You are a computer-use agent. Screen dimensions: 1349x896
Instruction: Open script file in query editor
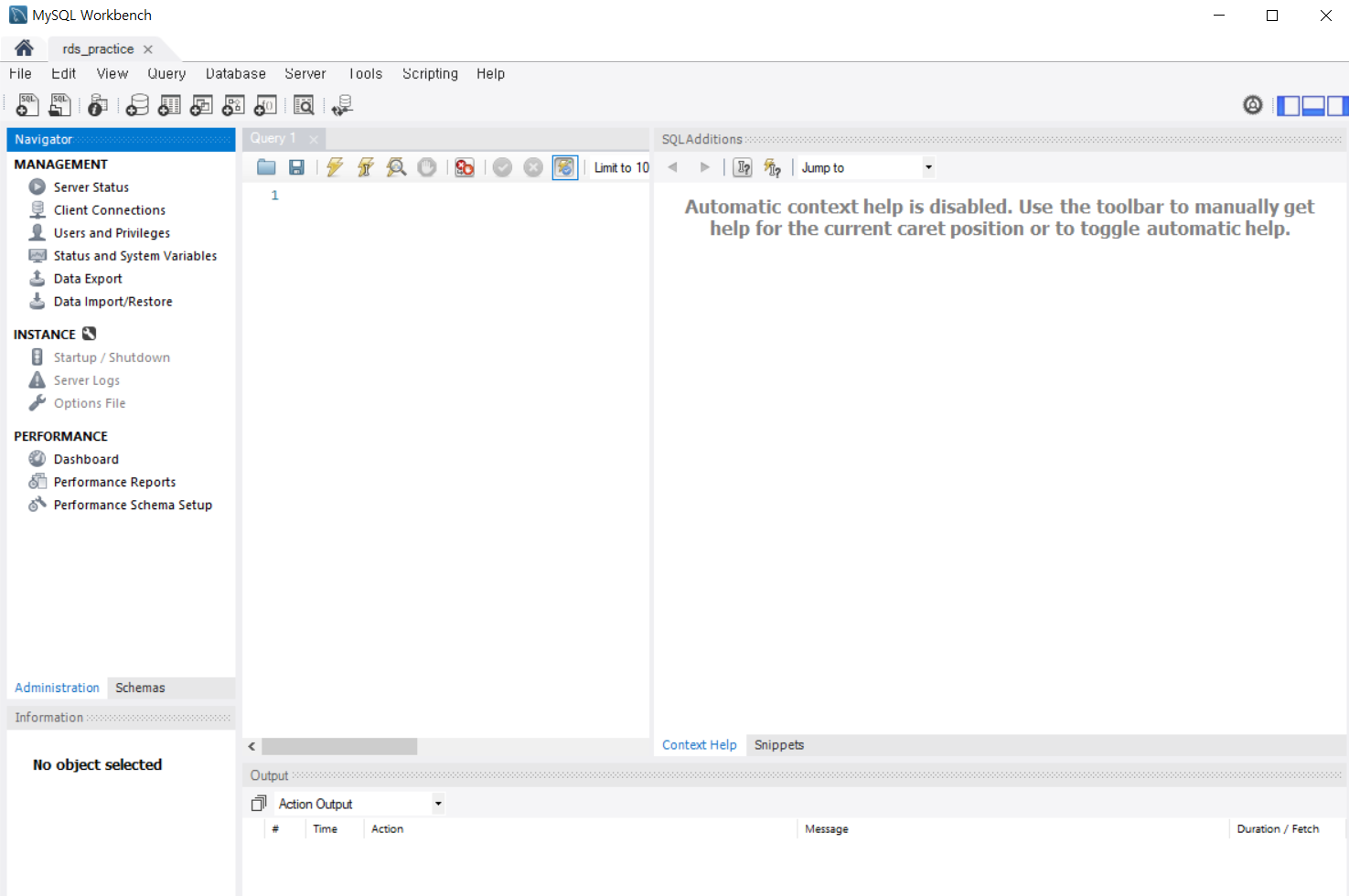(266, 167)
